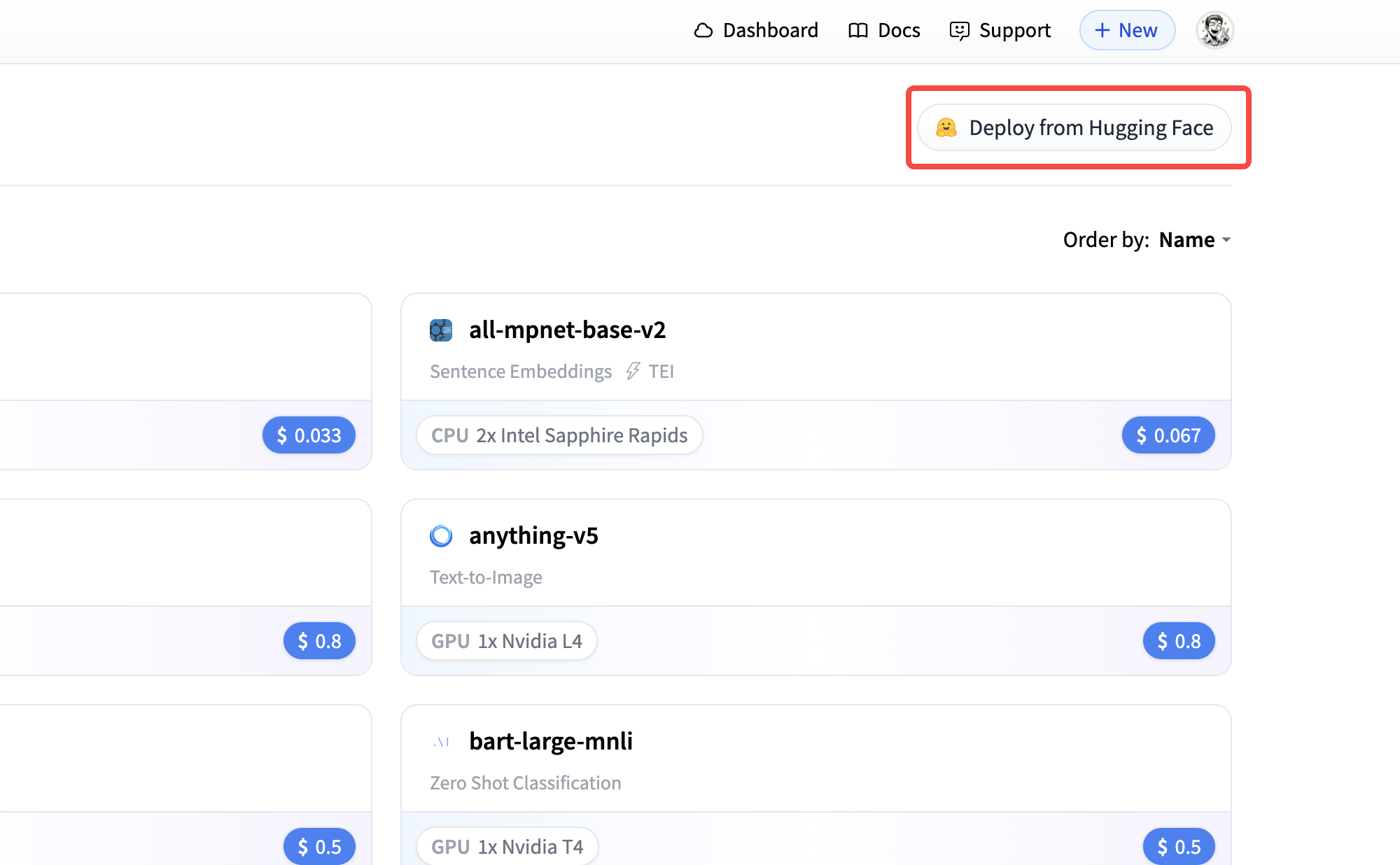Open the anything-v5 model card title

click(x=533, y=536)
